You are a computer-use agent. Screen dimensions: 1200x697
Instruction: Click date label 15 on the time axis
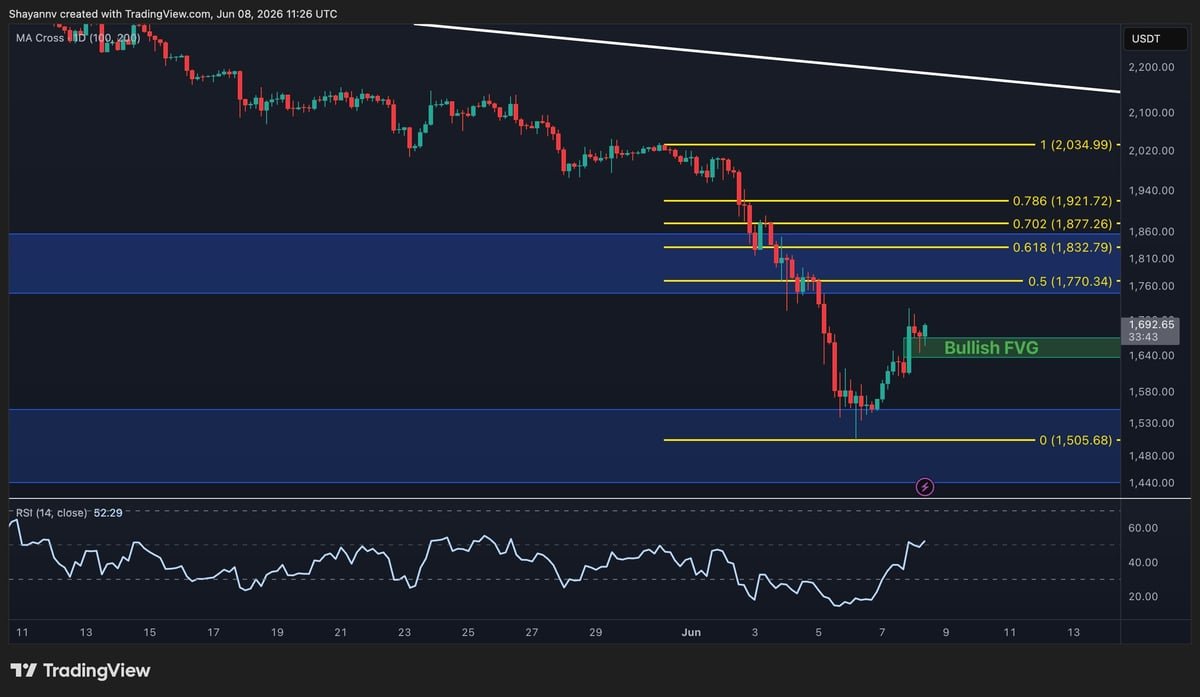point(150,632)
